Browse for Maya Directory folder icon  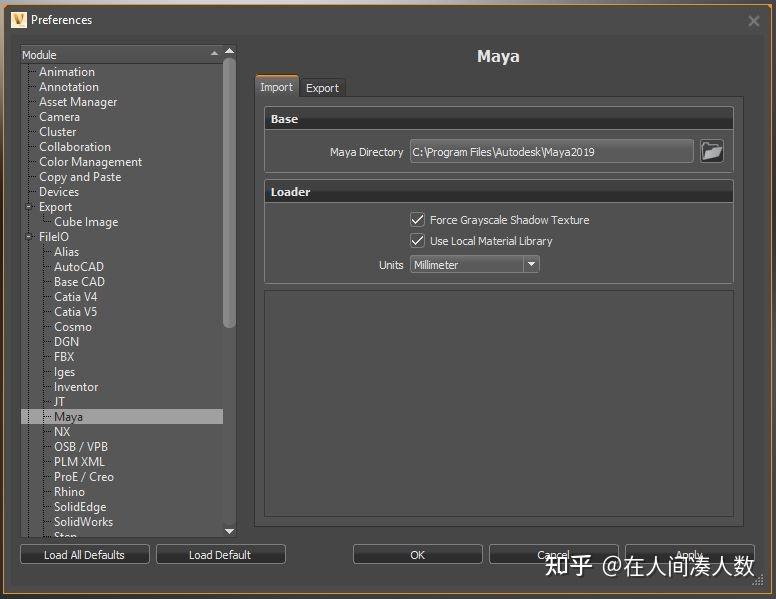712,151
